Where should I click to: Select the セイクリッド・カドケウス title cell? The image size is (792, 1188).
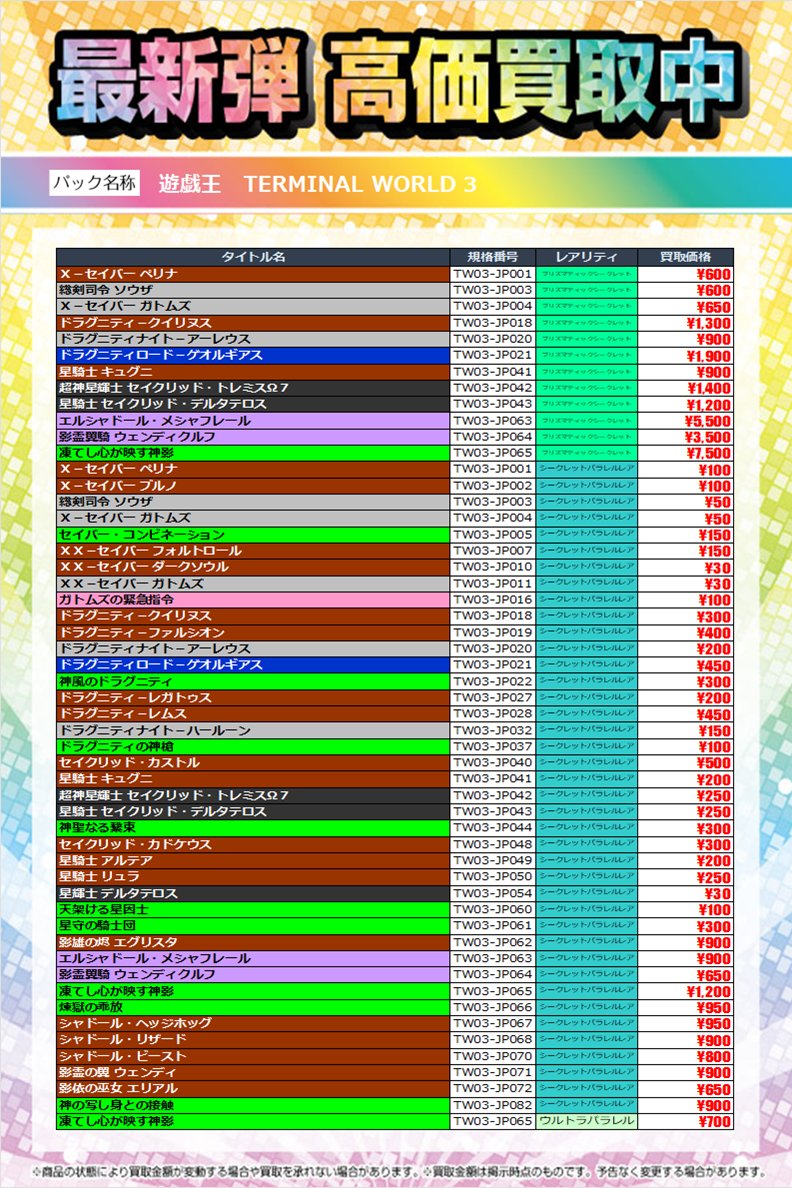pyautogui.click(x=253, y=844)
